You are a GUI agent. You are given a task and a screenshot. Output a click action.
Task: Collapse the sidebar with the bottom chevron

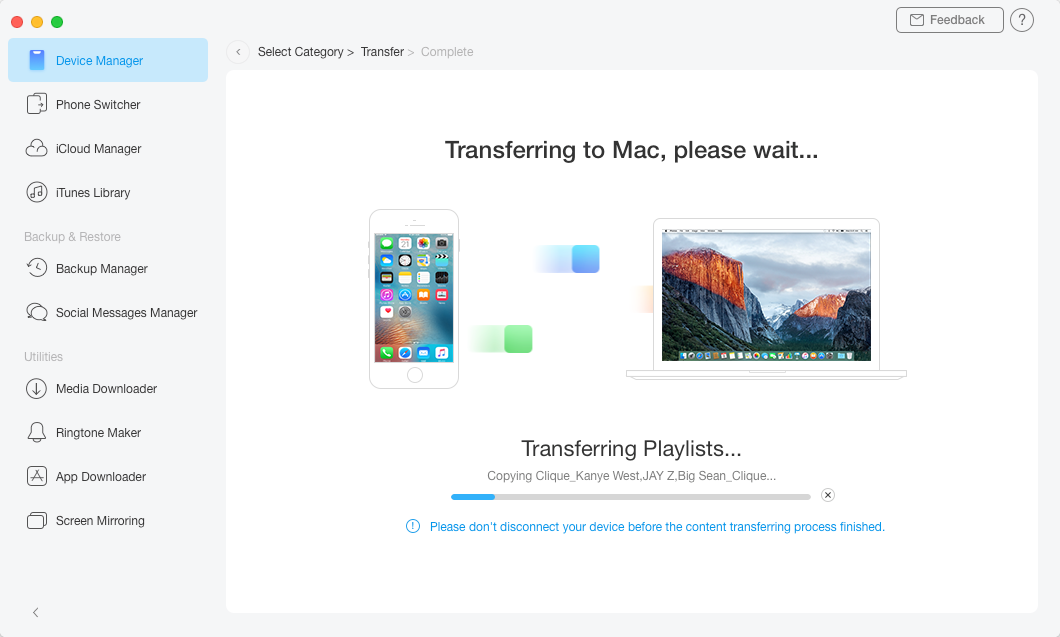[36, 612]
